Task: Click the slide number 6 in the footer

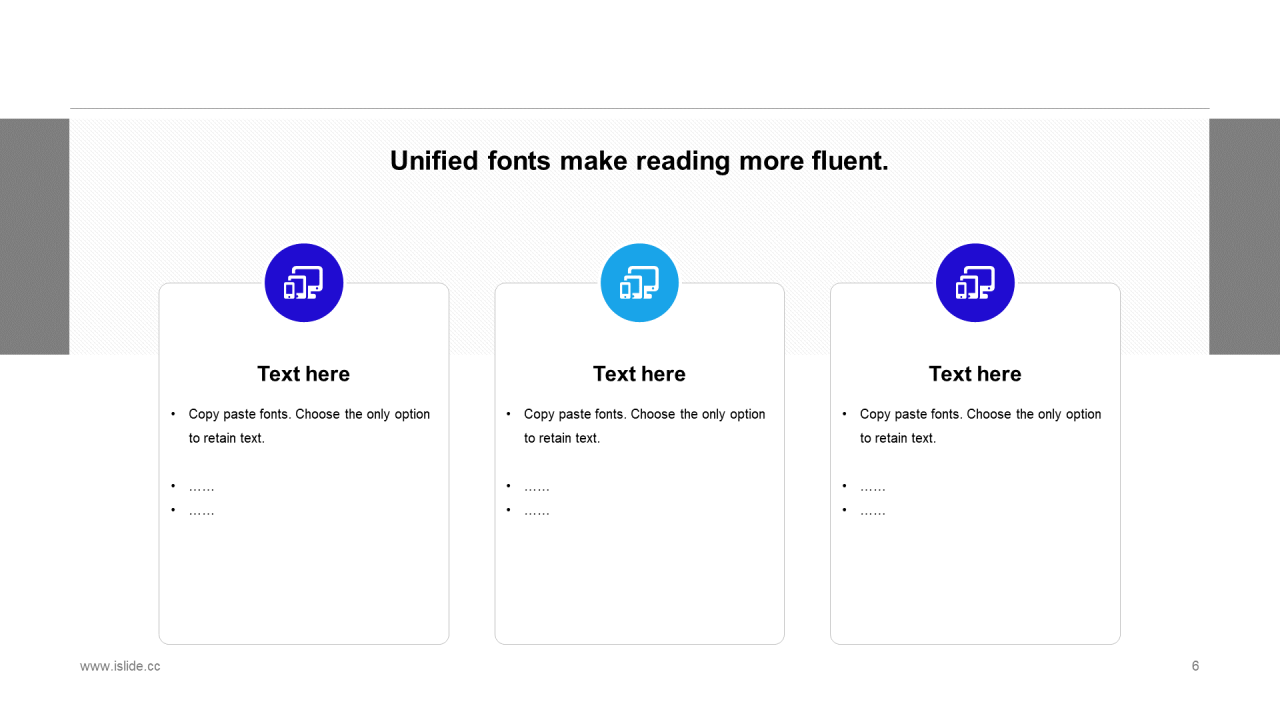Action: click(x=1195, y=666)
